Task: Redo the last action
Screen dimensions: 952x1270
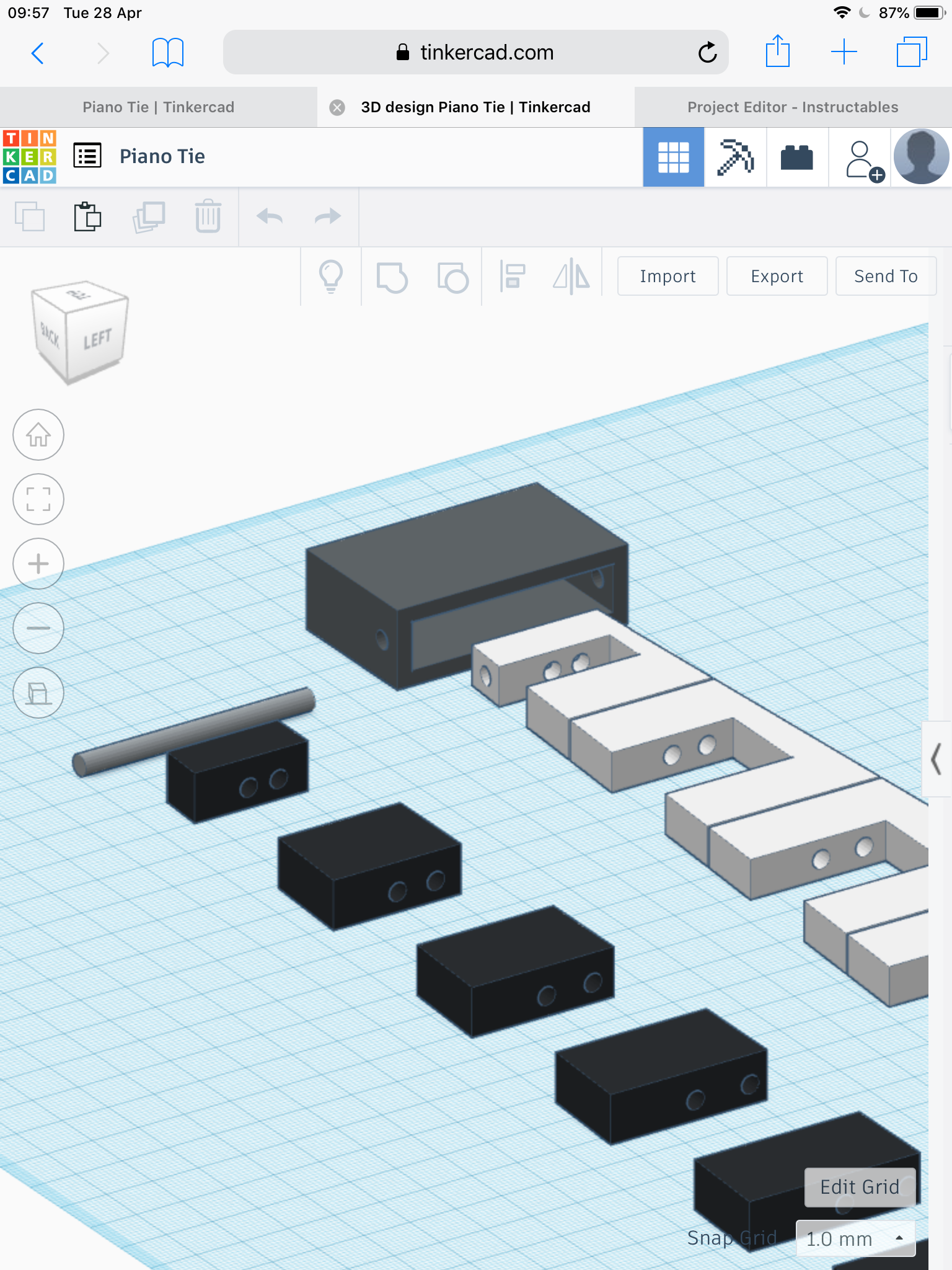Action: [328, 216]
